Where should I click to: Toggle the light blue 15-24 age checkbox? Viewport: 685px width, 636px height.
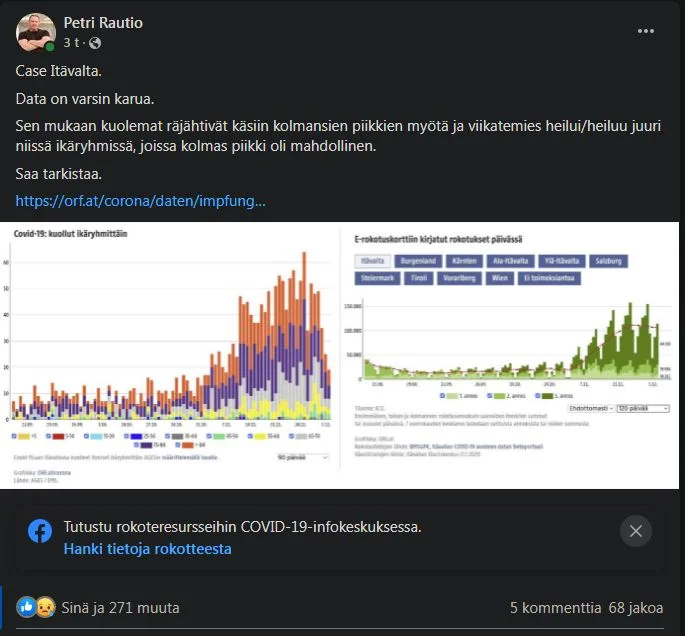click(86, 436)
